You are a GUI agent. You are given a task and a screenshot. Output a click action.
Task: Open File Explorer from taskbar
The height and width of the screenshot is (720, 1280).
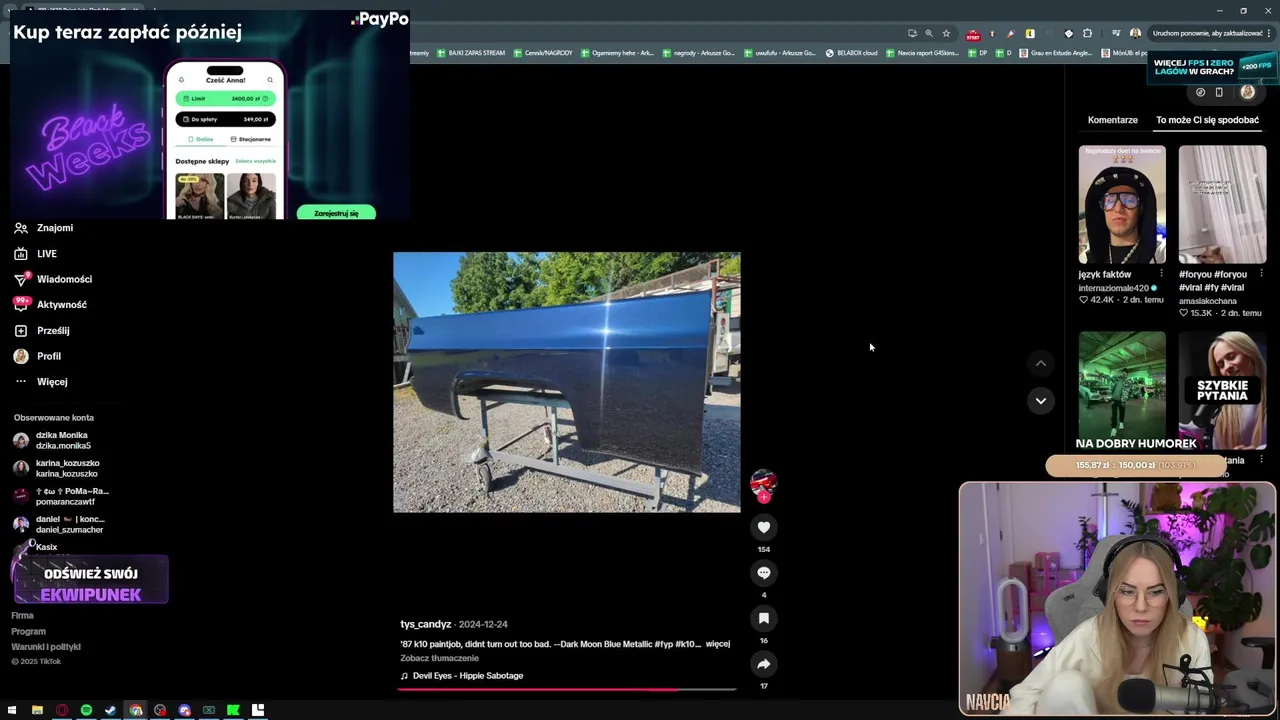(x=37, y=711)
